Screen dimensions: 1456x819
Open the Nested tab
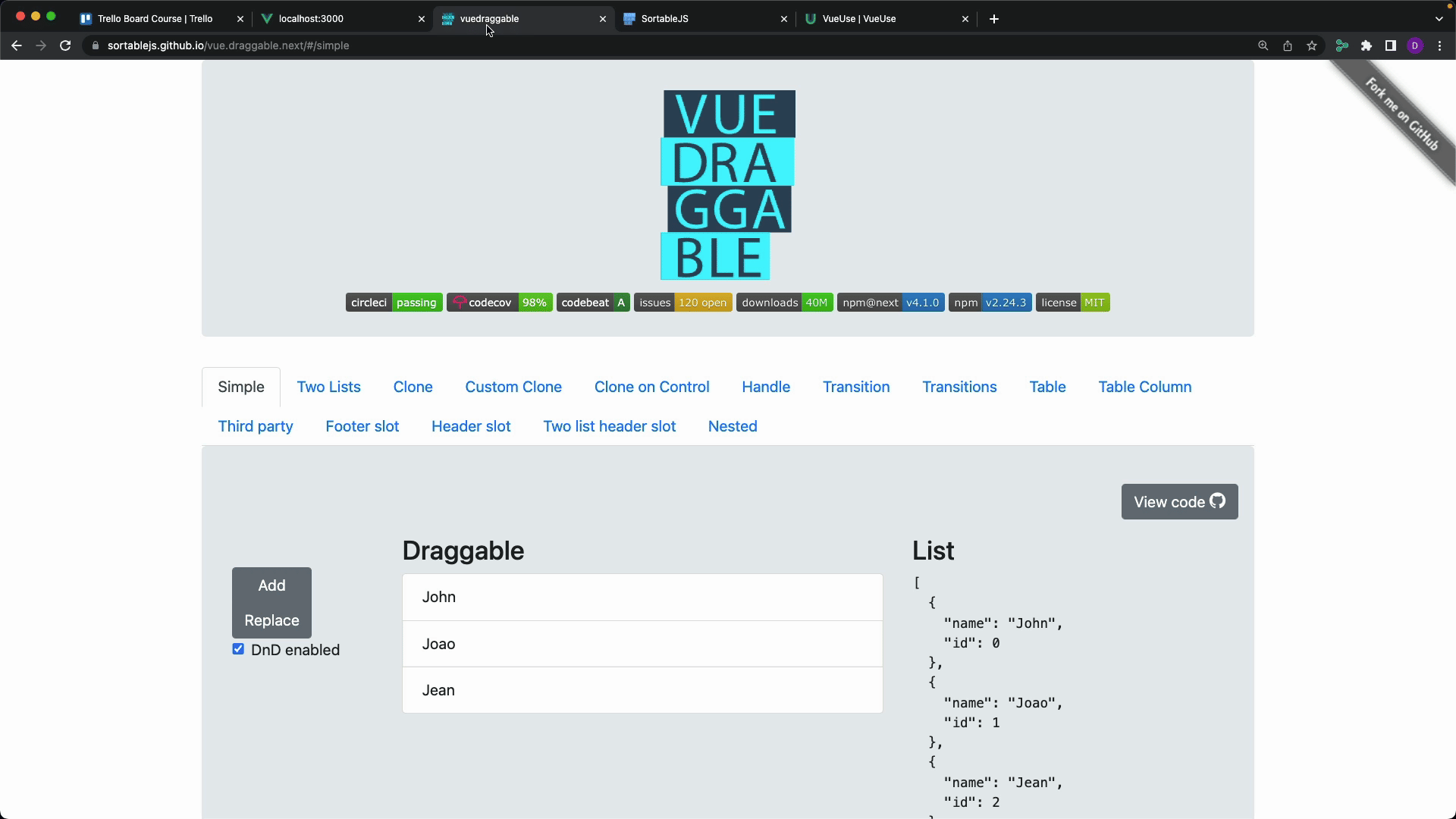coord(733,426)
